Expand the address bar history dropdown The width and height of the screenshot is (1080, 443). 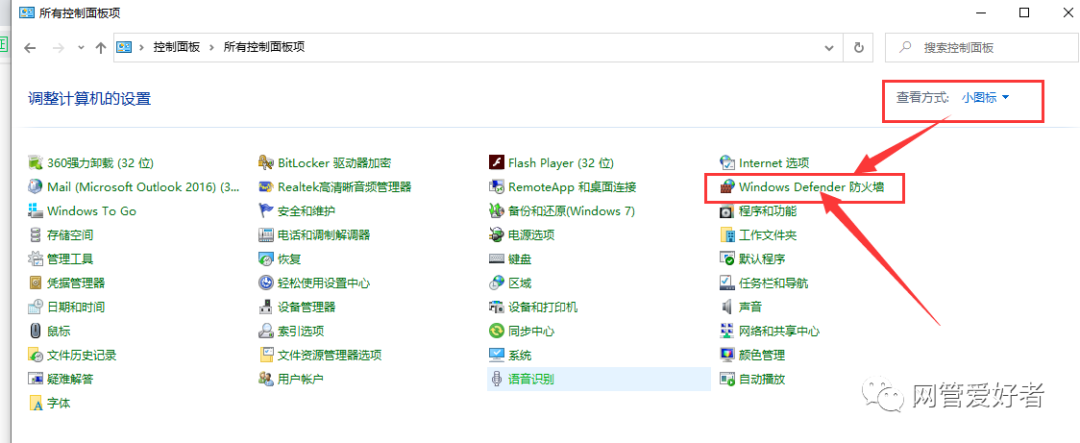[829, 48]
